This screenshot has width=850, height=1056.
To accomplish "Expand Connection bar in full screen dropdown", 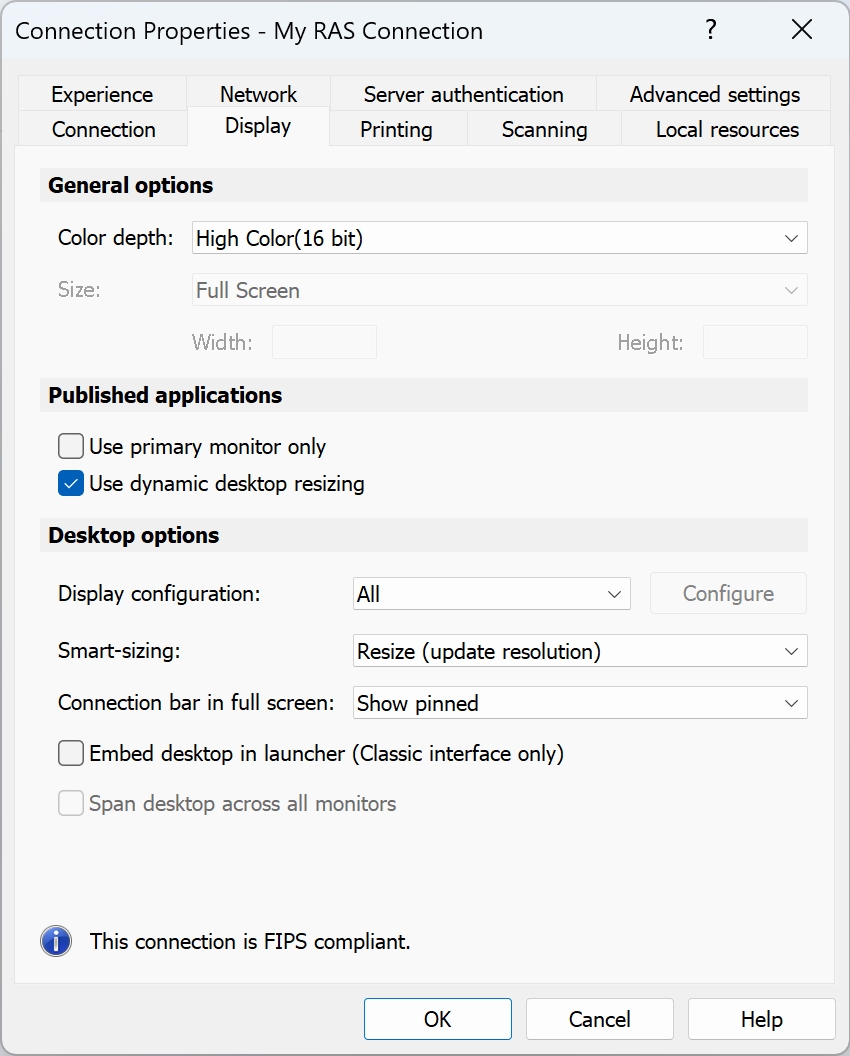I will point(580,703).
